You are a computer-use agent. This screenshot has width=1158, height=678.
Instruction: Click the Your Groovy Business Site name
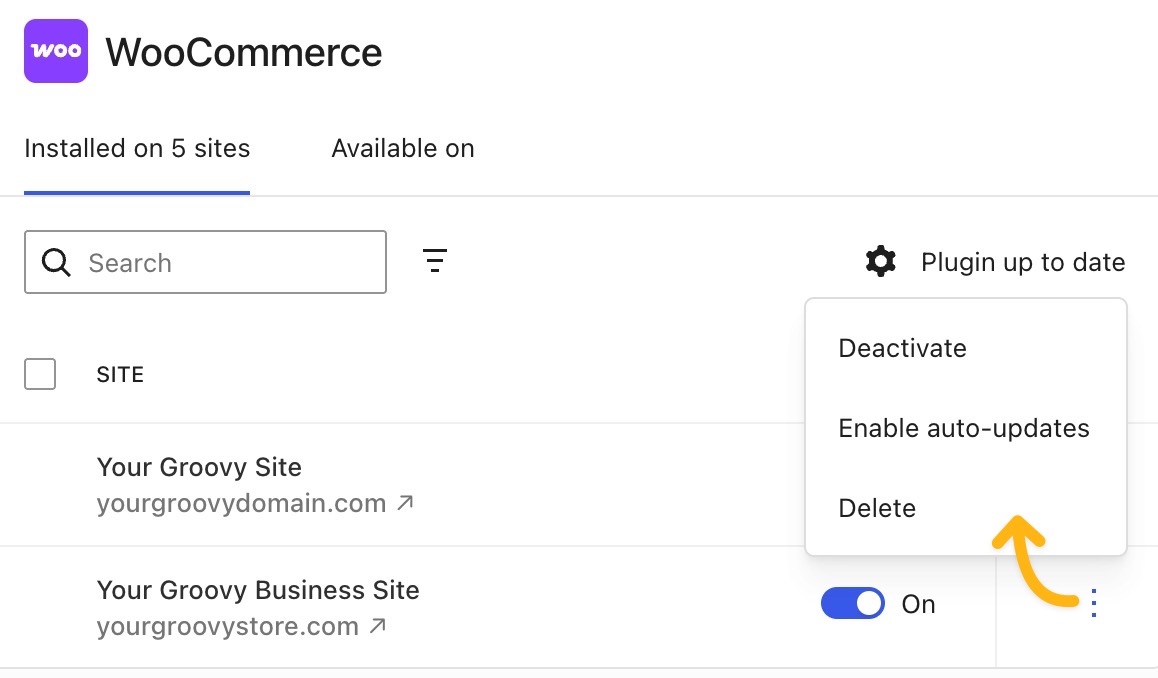pyautogui.click(x=258, y=590)
